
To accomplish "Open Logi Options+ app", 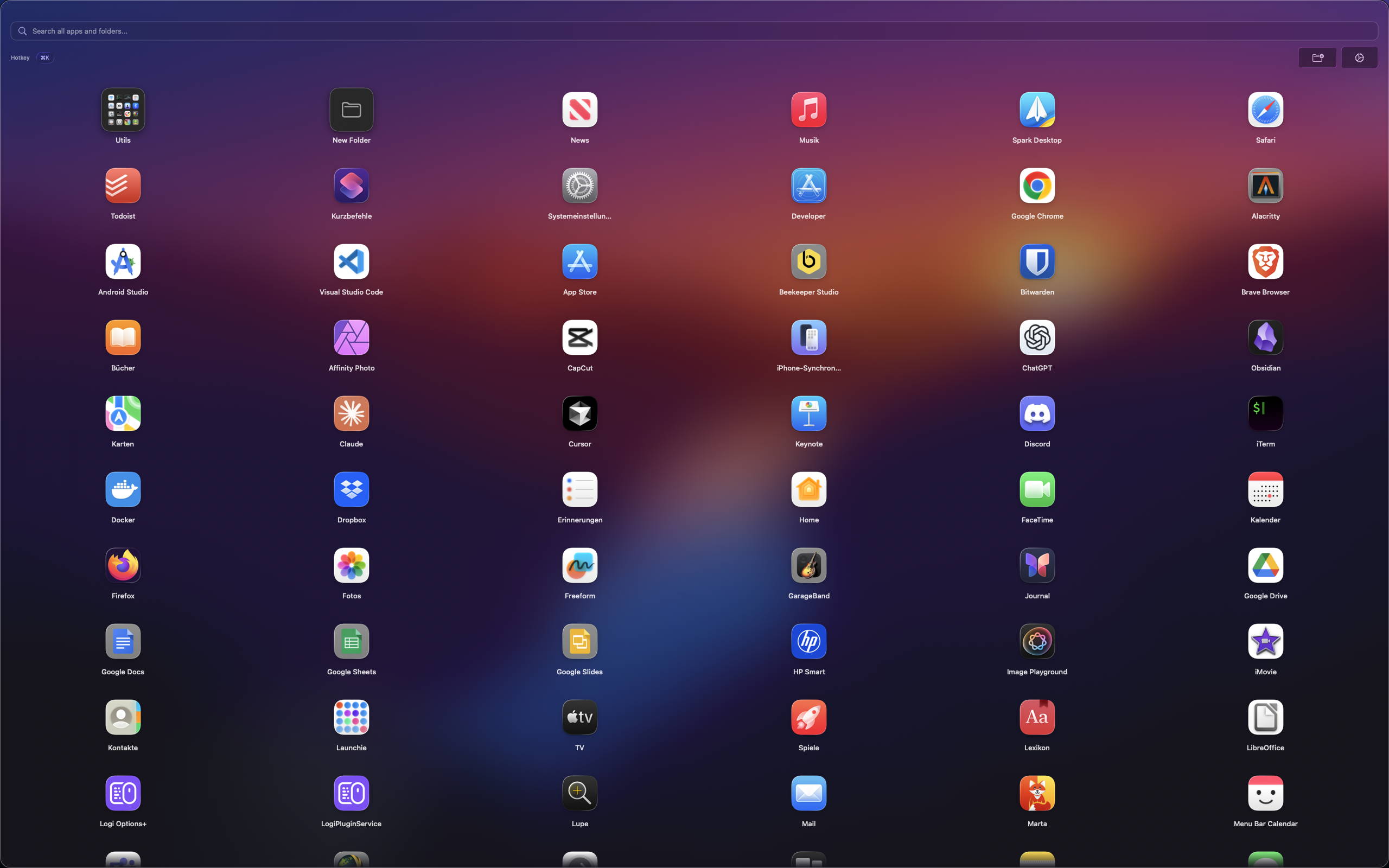I will point(123,793).
